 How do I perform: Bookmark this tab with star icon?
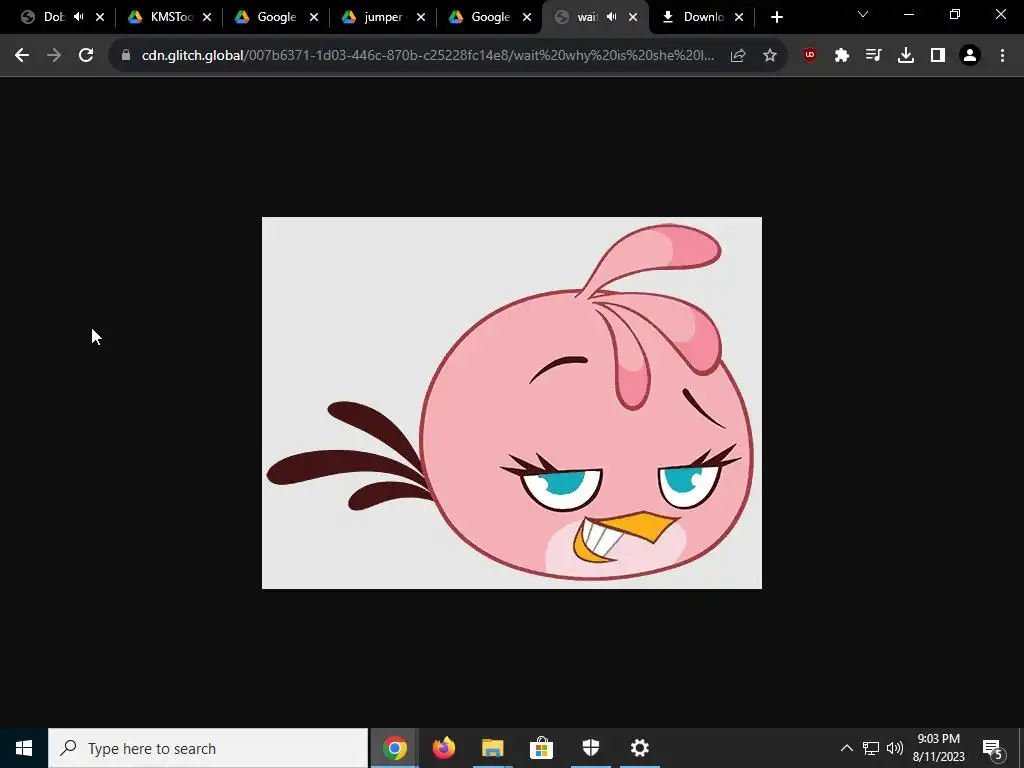770,56
